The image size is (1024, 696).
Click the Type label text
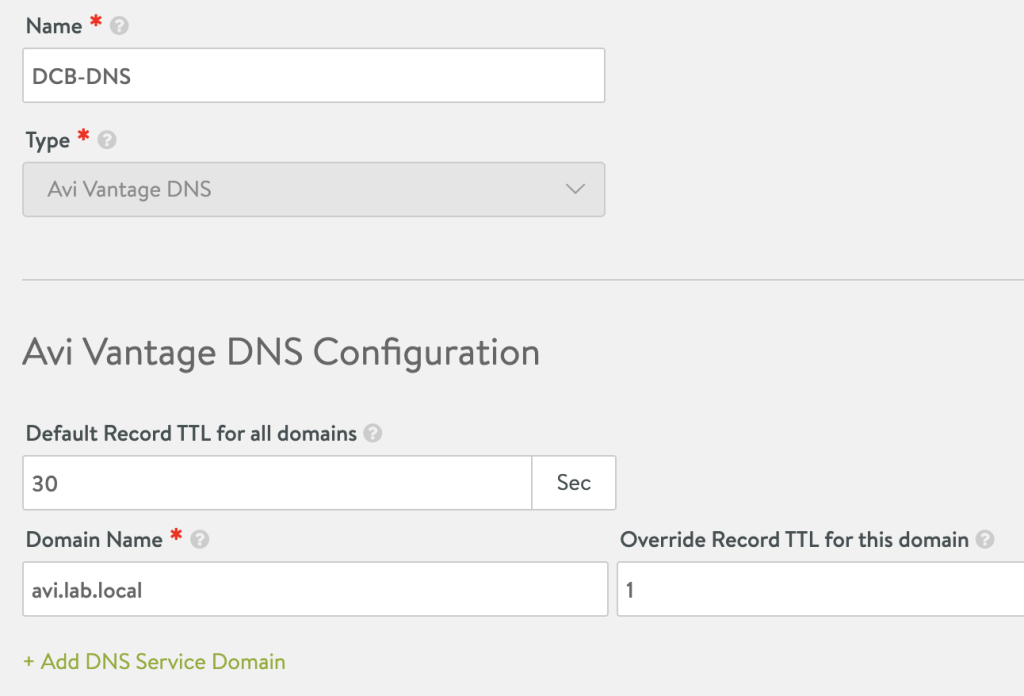48,140
